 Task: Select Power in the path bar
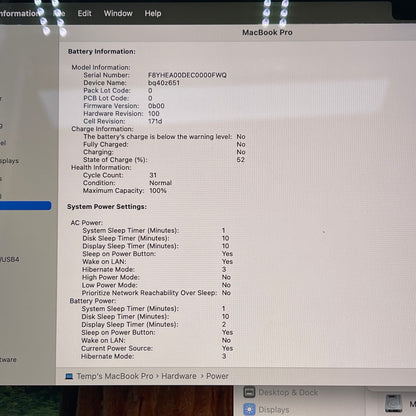[x=217, y=376]
